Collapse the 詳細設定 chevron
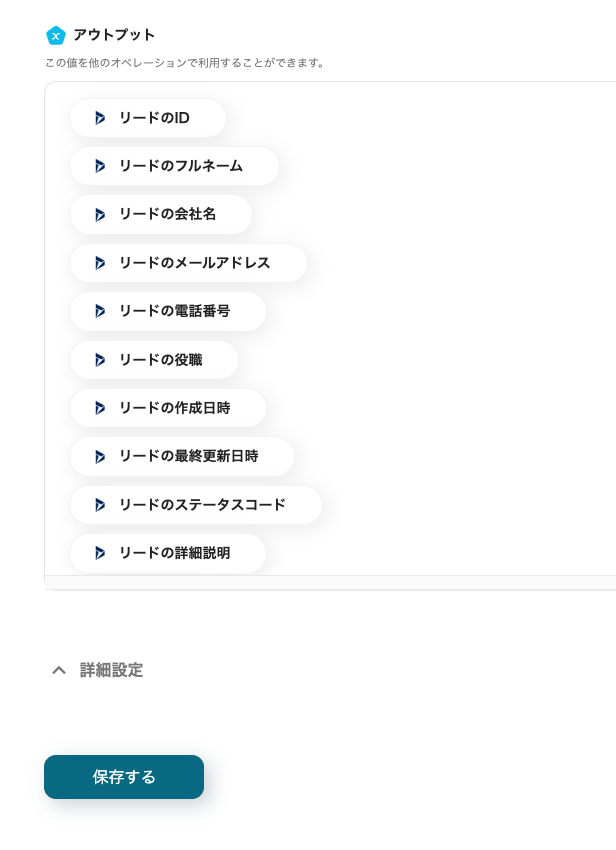The width and height of the screenshot is (616, 850). 59,670
